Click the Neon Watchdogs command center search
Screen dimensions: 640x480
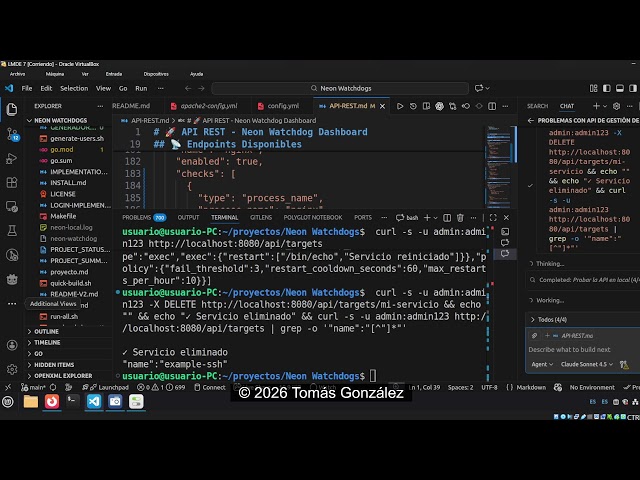[340, 89]
